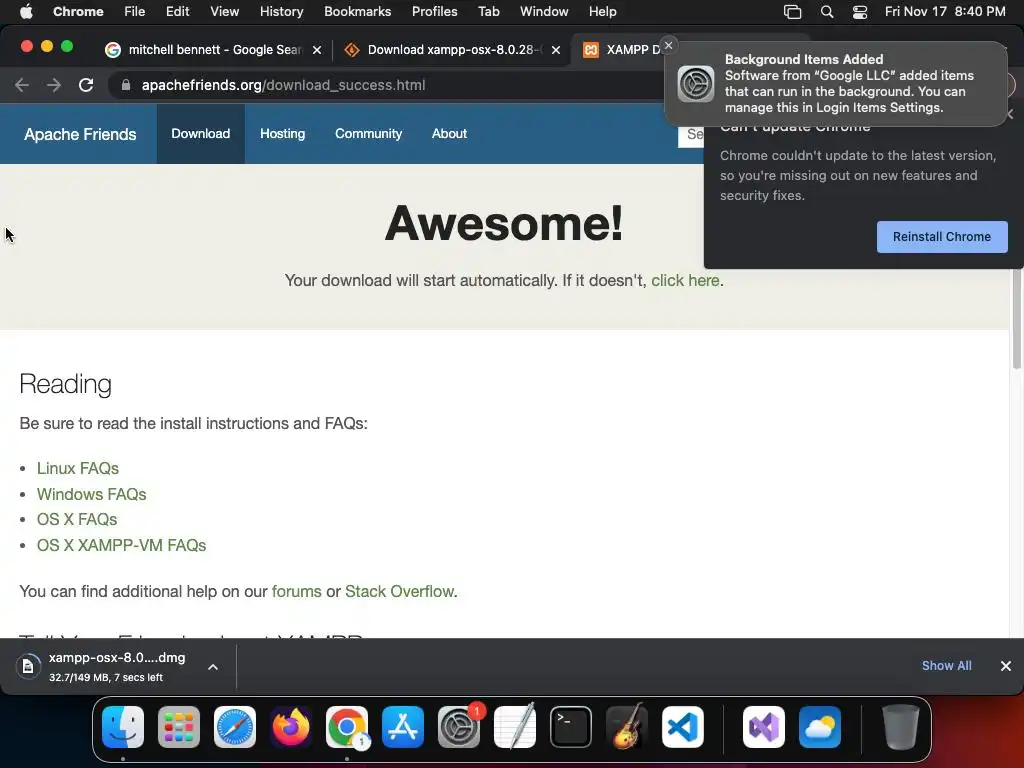
Task: Open the Window menu
Action: coord(544,11)
